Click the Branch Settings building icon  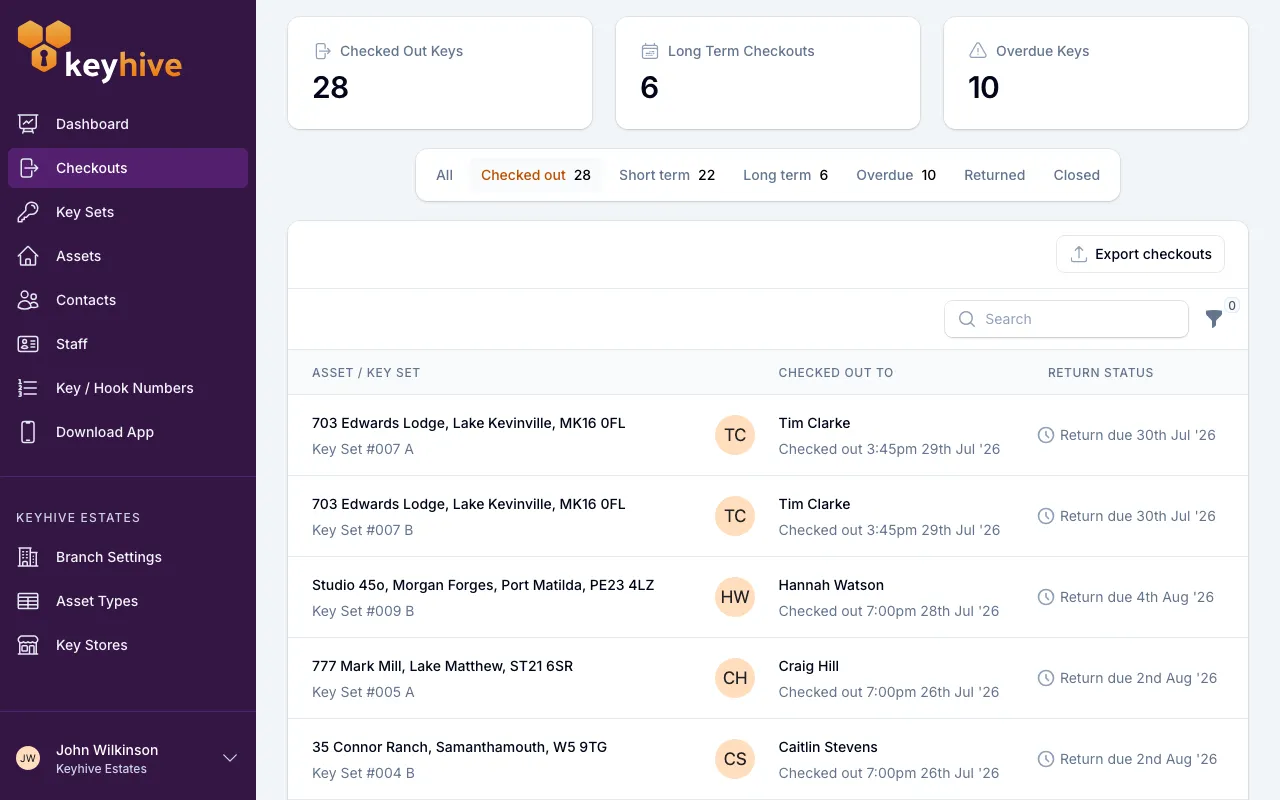point(28,557)
